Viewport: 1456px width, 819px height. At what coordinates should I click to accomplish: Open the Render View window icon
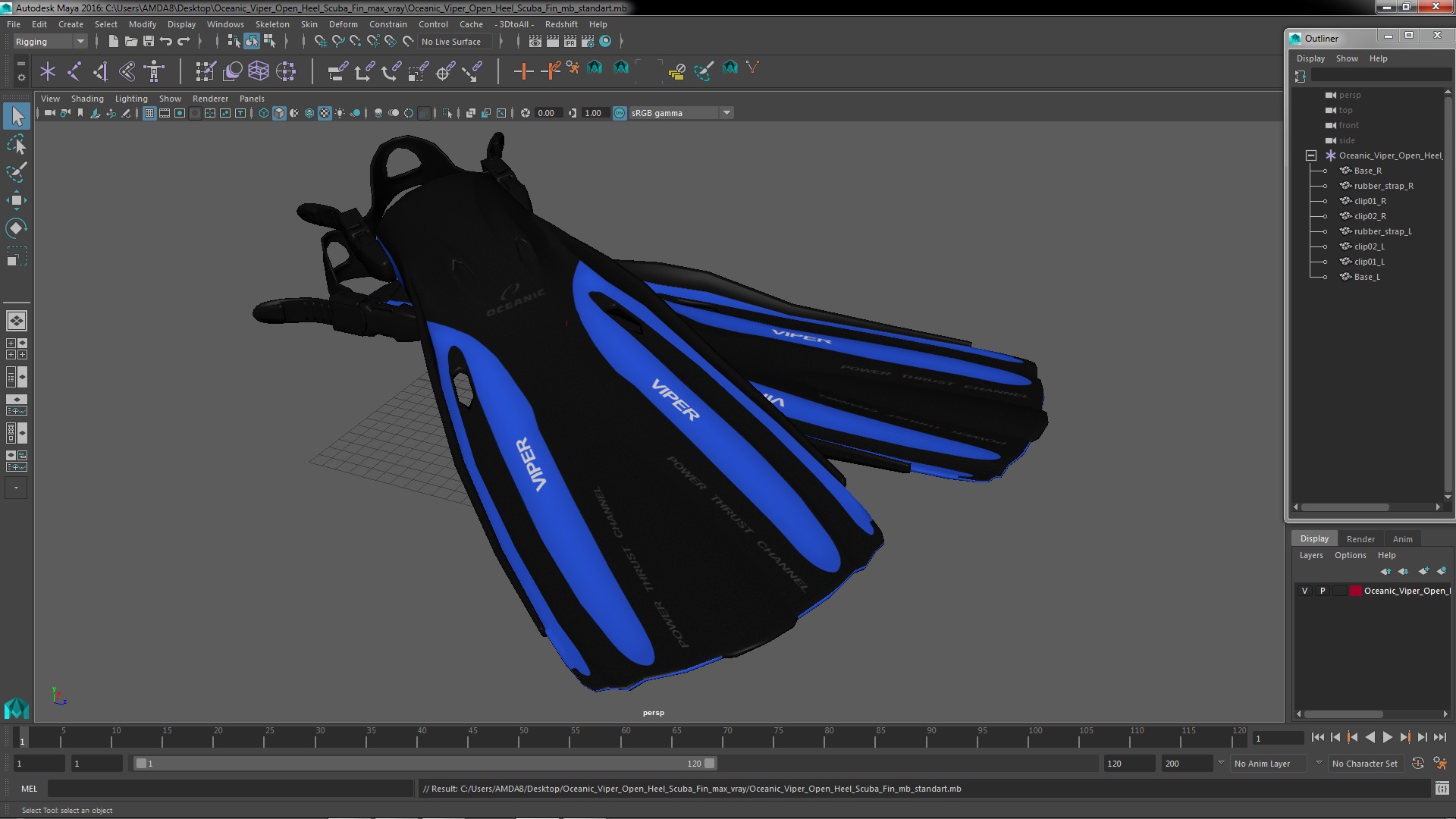pos(535,41)
